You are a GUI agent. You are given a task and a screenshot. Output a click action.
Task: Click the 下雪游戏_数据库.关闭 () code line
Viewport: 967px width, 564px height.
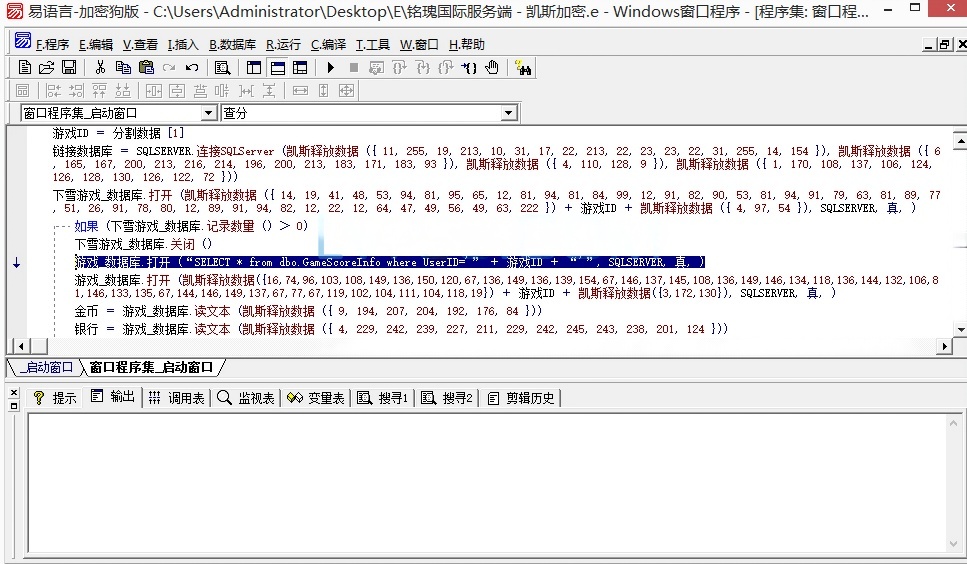click(143, 244)
